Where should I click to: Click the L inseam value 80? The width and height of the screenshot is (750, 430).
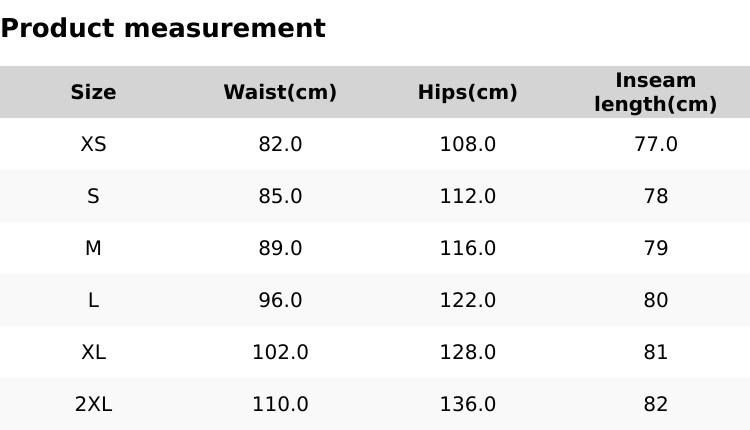tap(655, 300)
